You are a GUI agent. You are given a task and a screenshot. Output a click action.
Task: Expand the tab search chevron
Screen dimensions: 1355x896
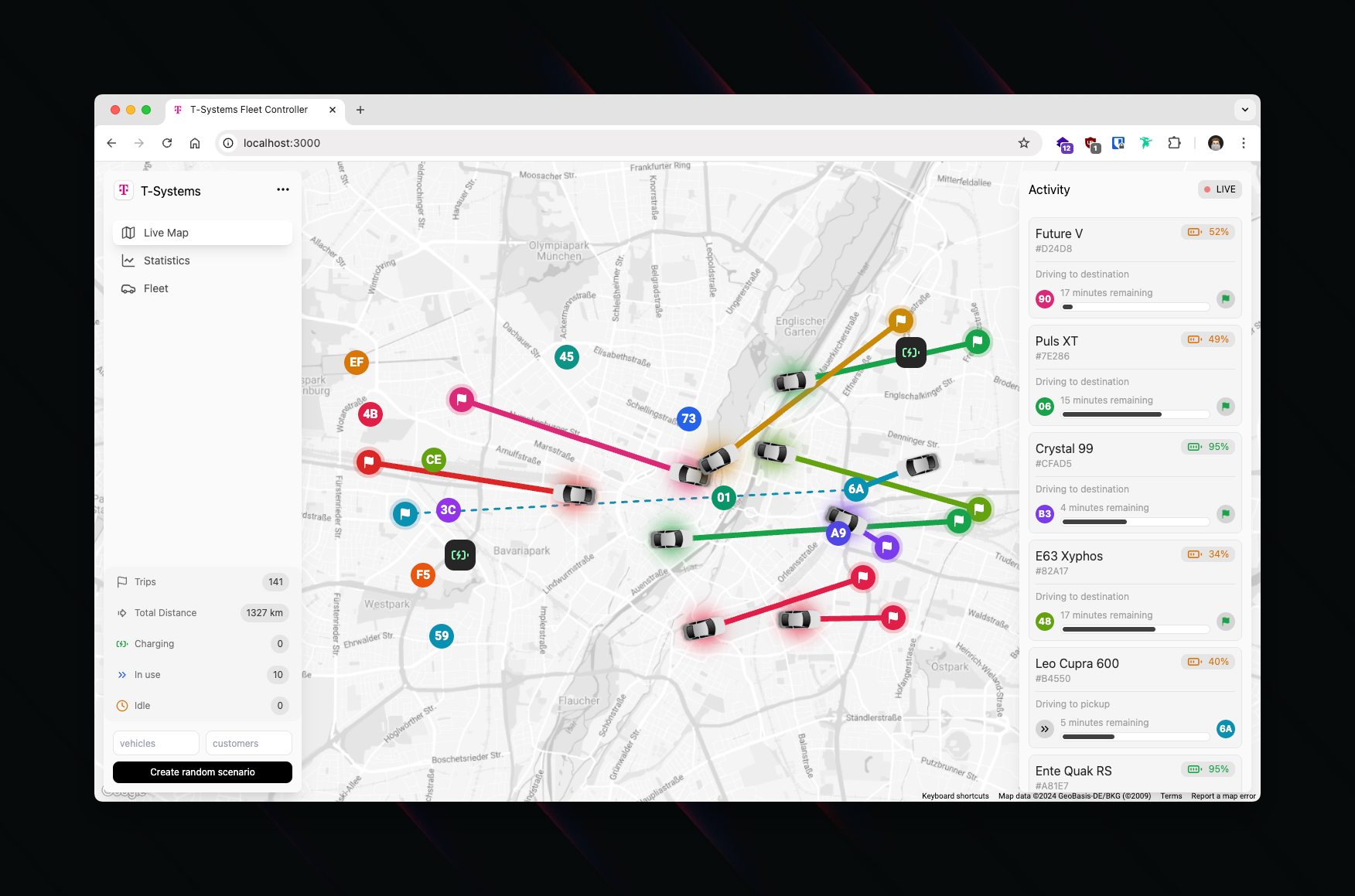pyautogui.click(x=1245, y=110)
